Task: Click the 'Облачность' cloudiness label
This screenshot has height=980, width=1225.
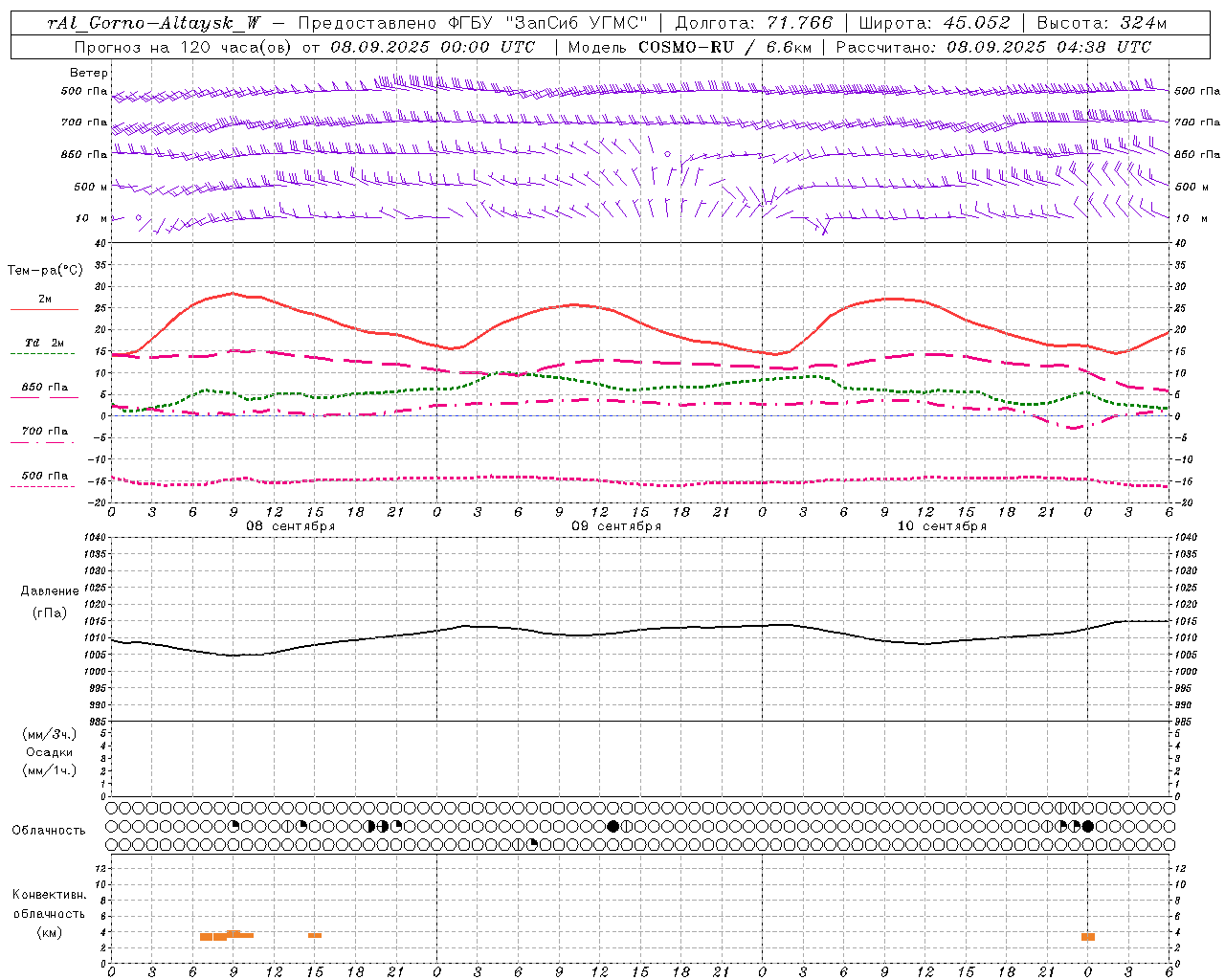Action: click(x=49, y=831)
